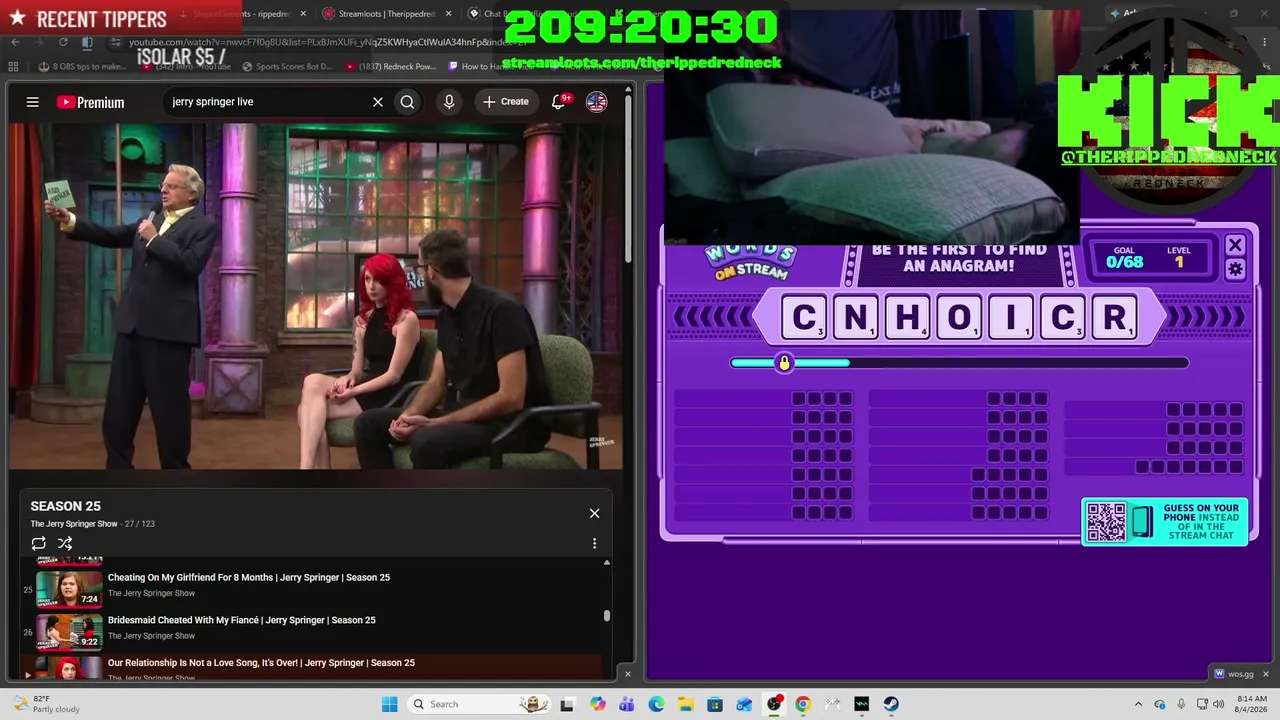The image size is (1280, 720).
Task: Start voice search with the microphone
Action: coord(449,102)
